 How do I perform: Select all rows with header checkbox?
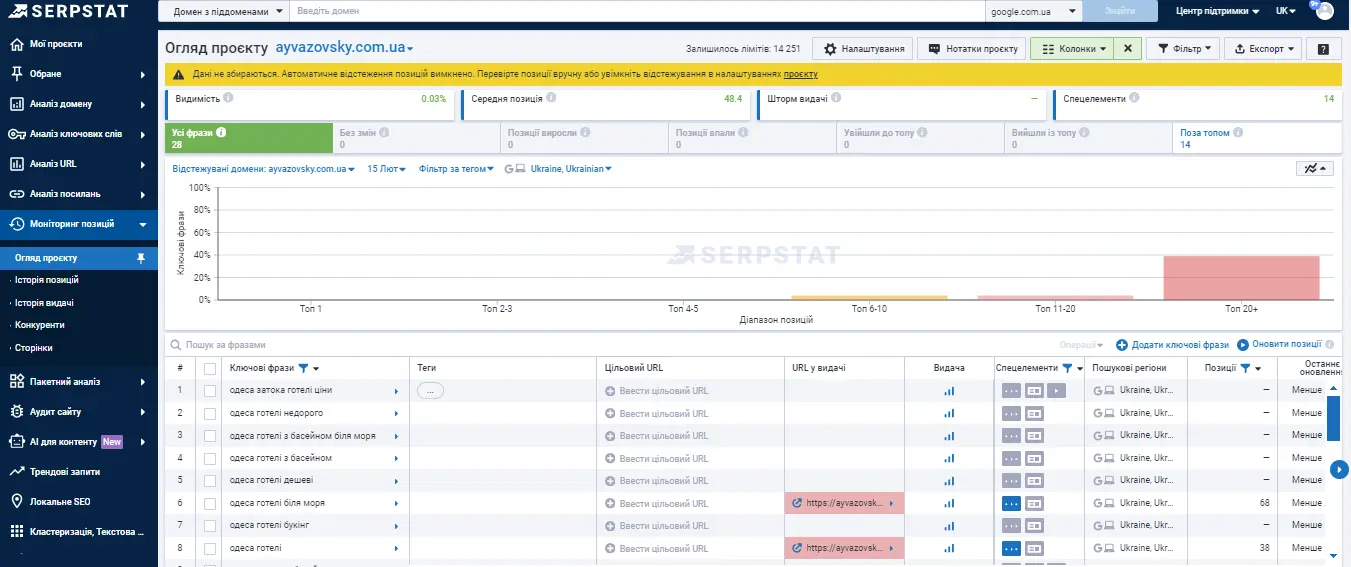(x=210, y=369)
